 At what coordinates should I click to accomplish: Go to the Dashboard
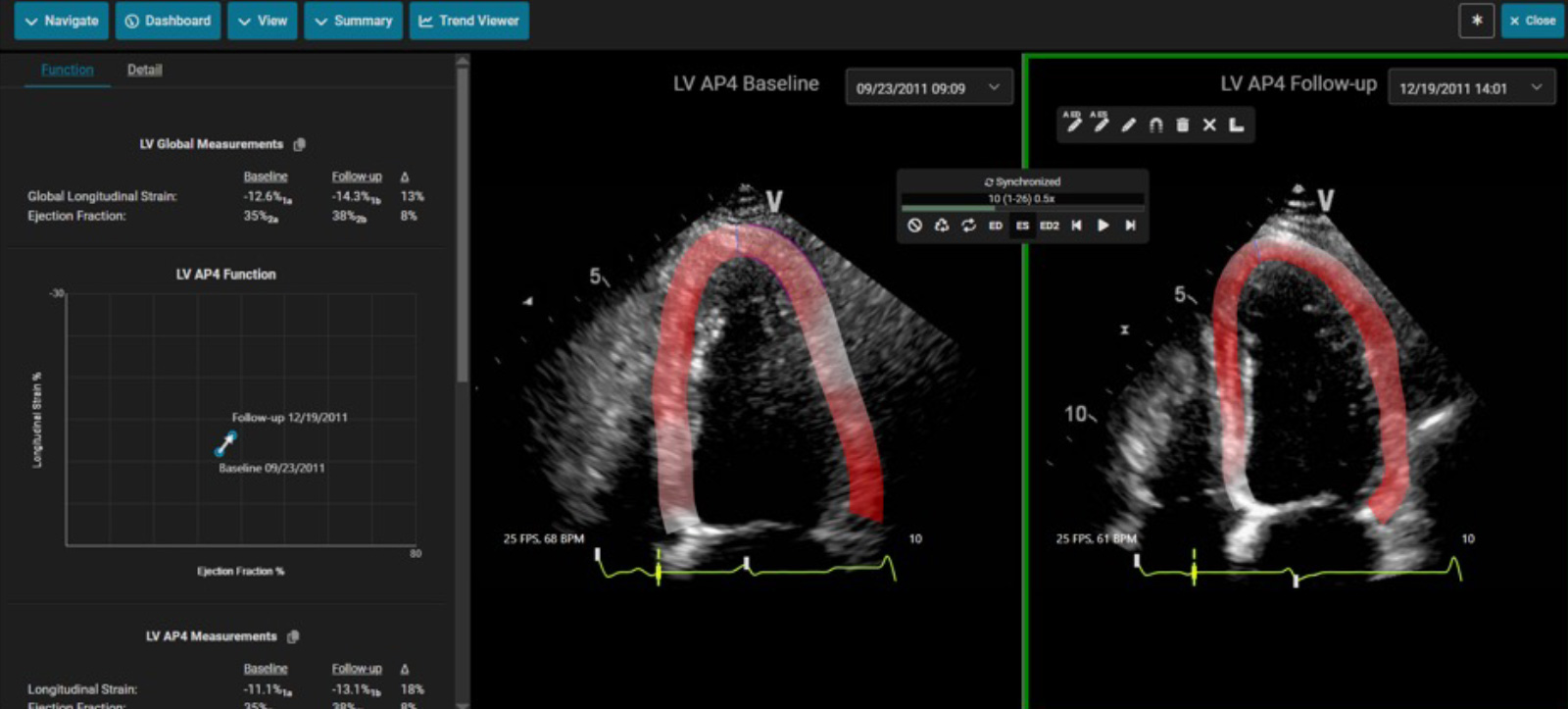pos(168,21)
